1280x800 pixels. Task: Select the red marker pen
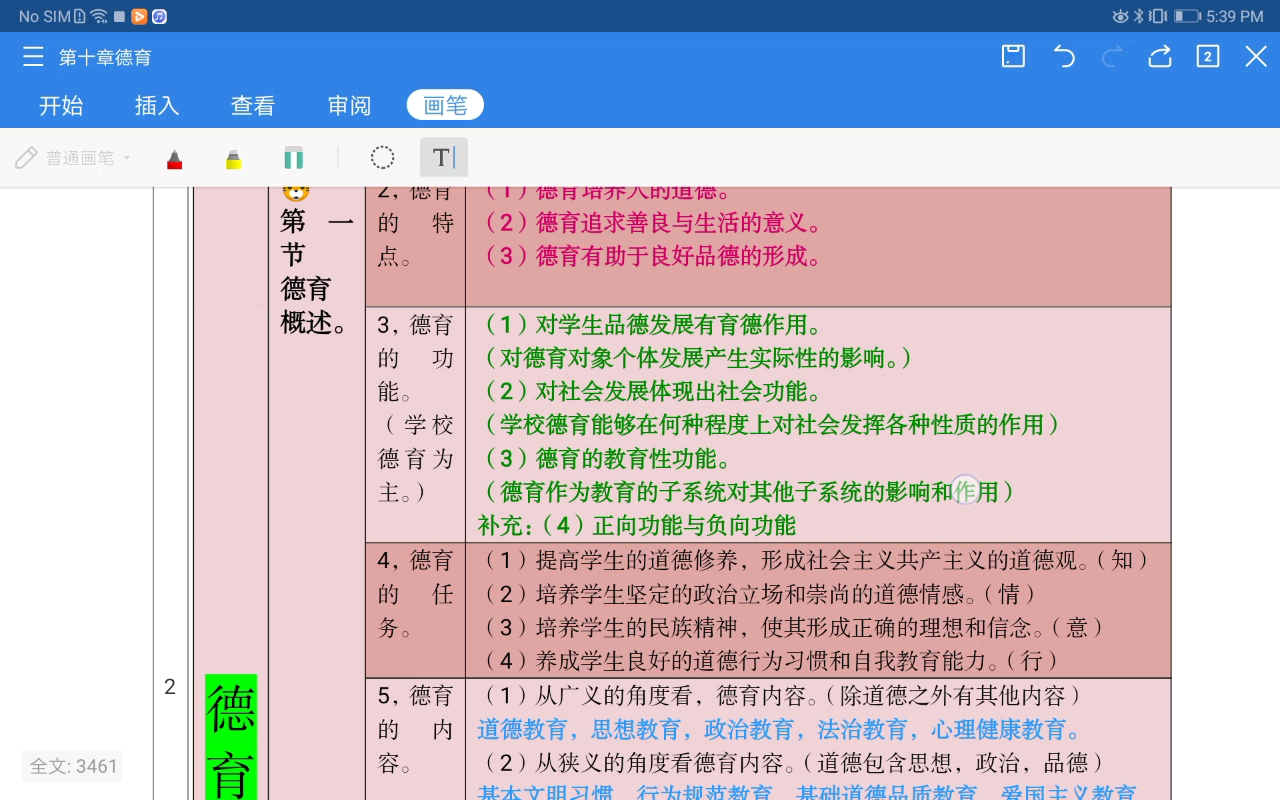point(175,158)
